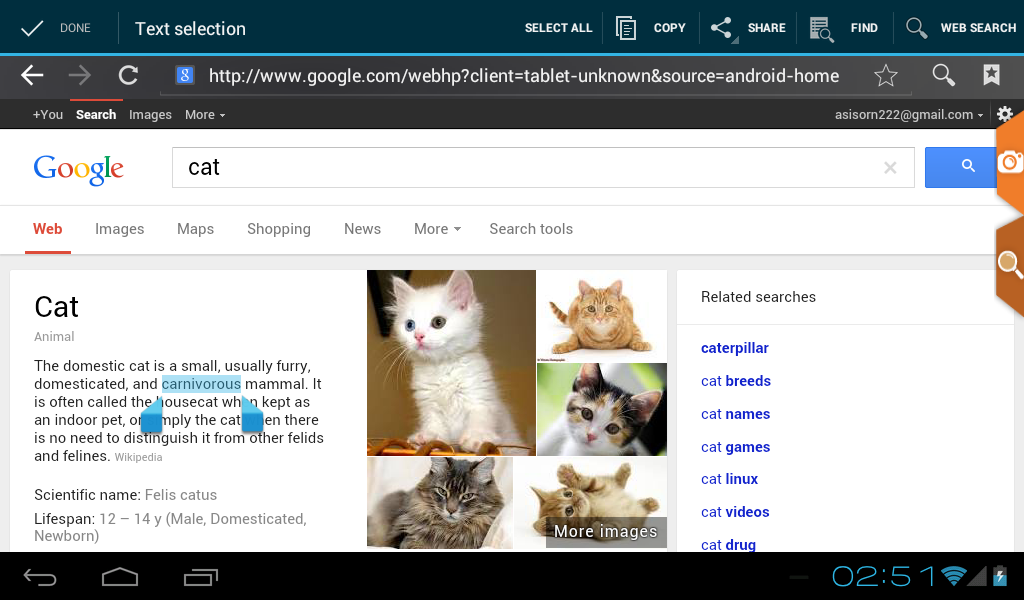Open related search cat games

click(x=735, y=447)
